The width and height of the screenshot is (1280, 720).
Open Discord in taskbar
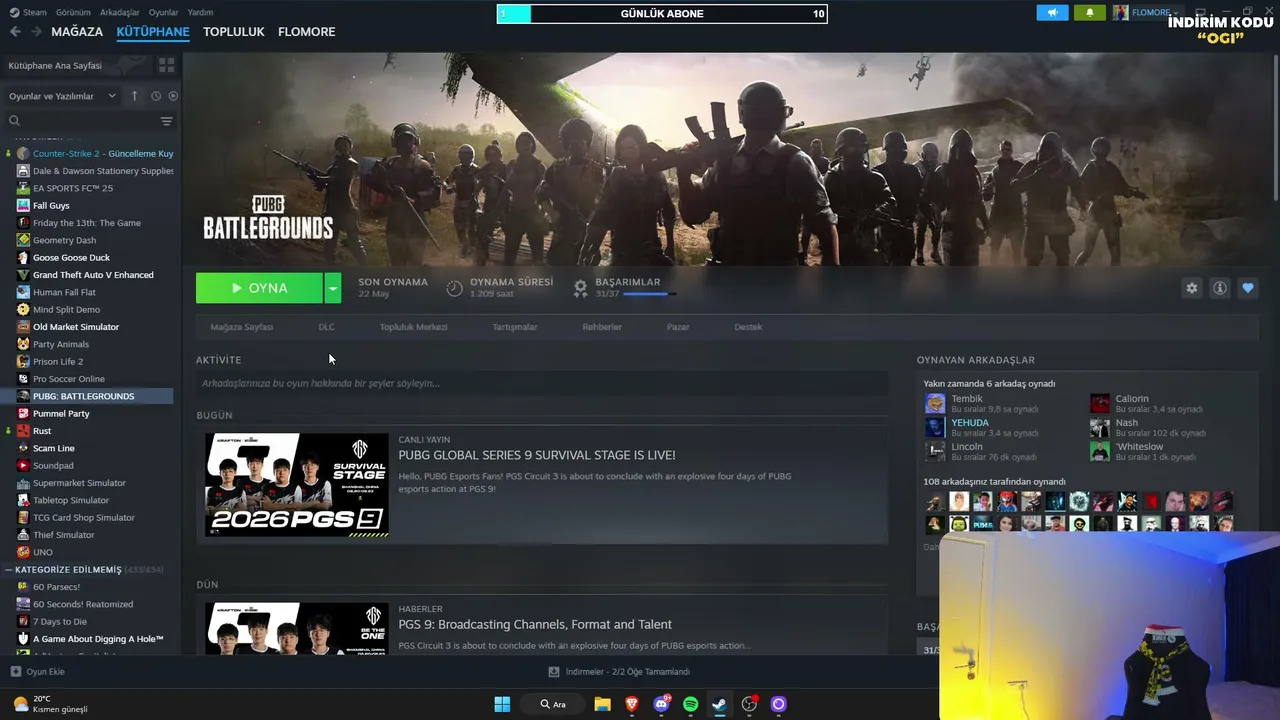pos(661,704)
